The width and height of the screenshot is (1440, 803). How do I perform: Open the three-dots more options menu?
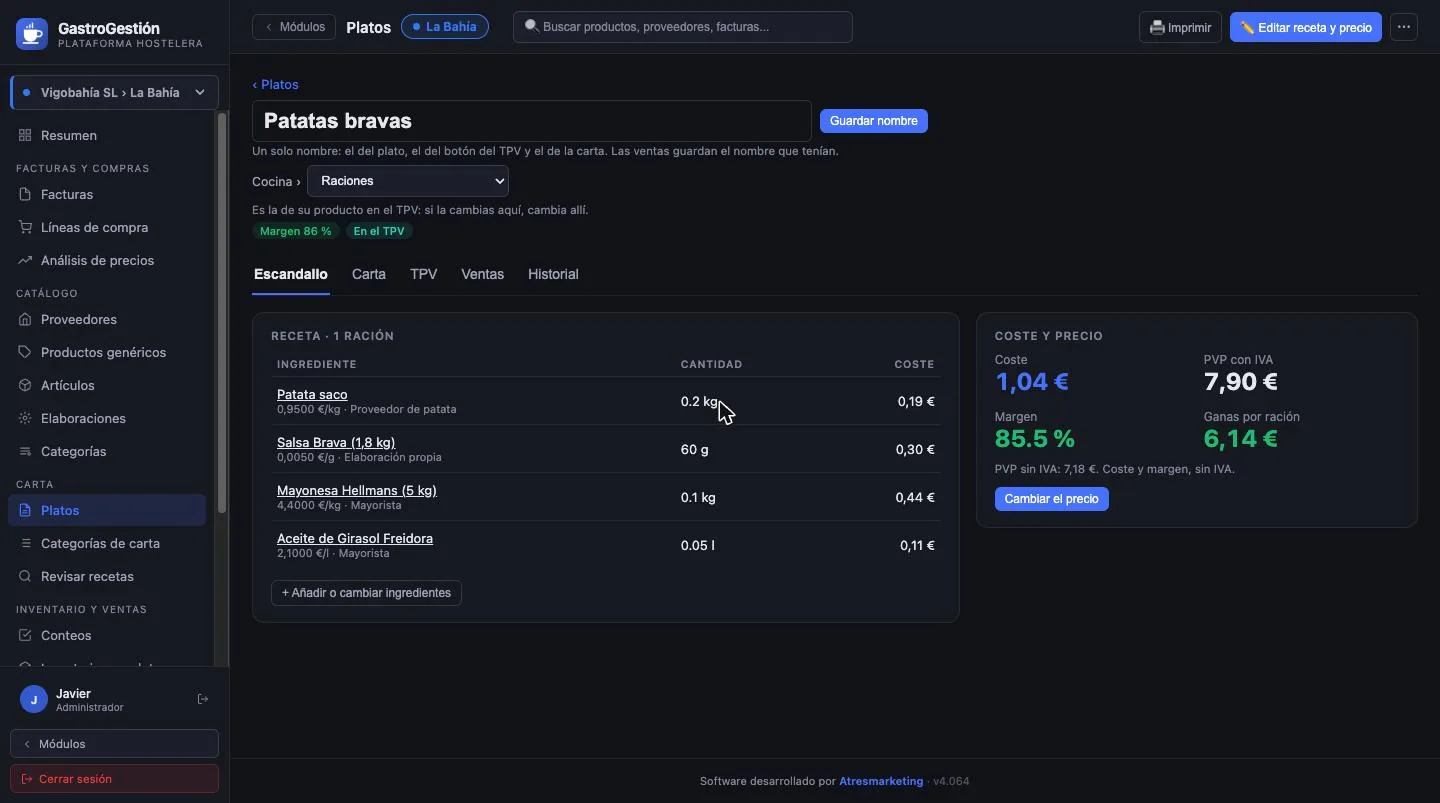[x=1404, y=27]
